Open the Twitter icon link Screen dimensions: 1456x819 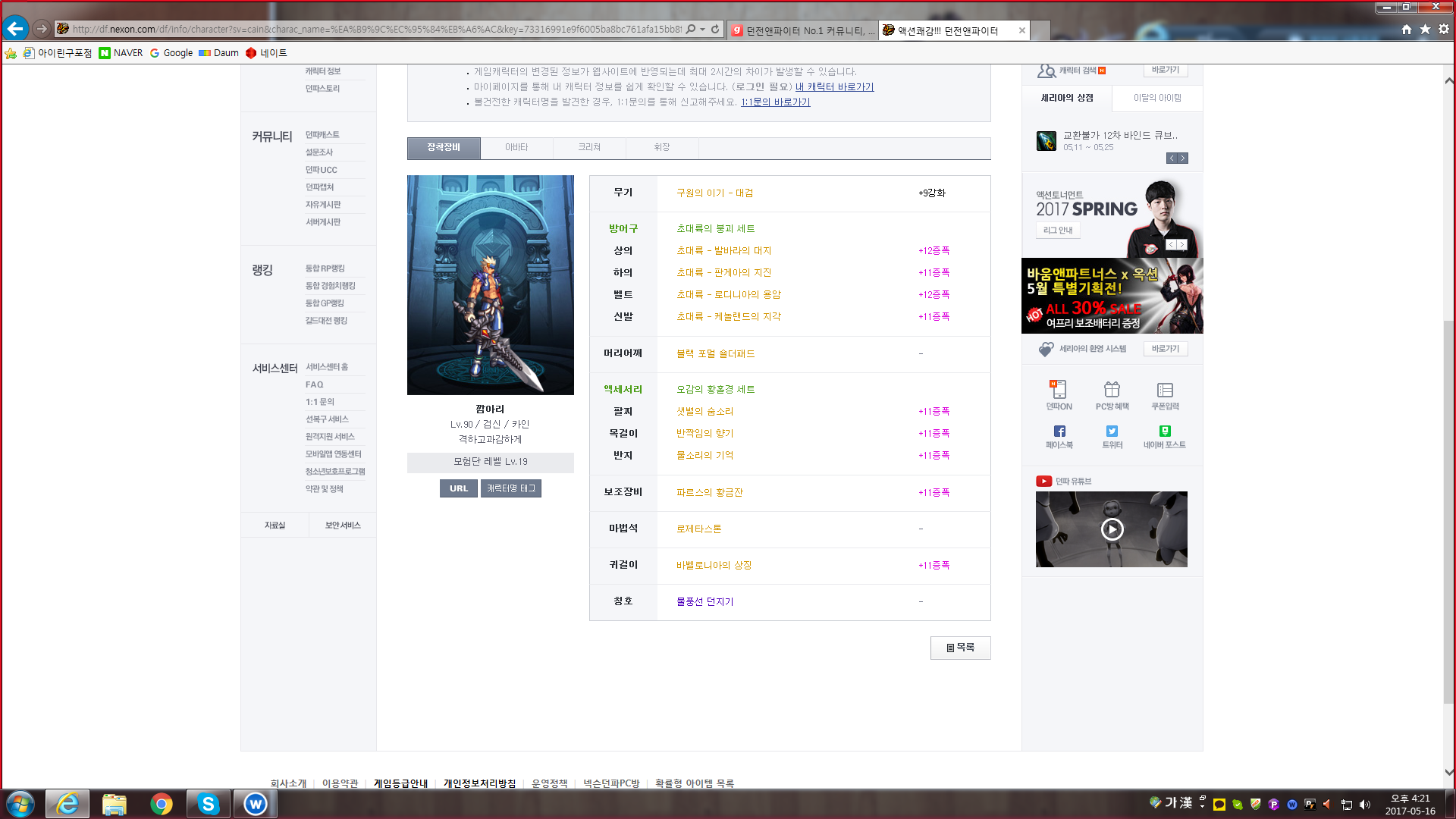(x=1112, y=431)
